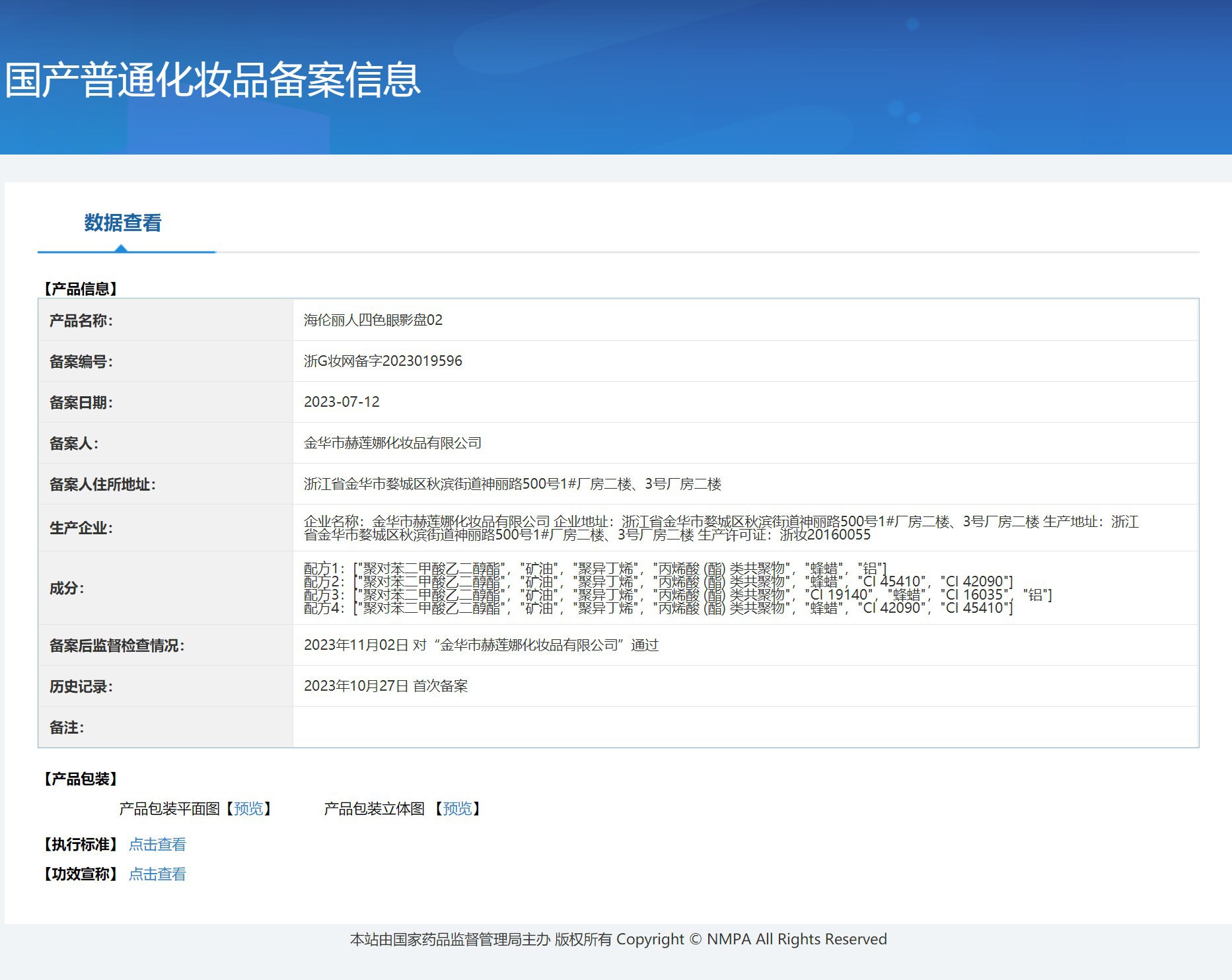Preview the 产品包装立体图 image
The image size is (1232, 980).
tap(457, 809)
